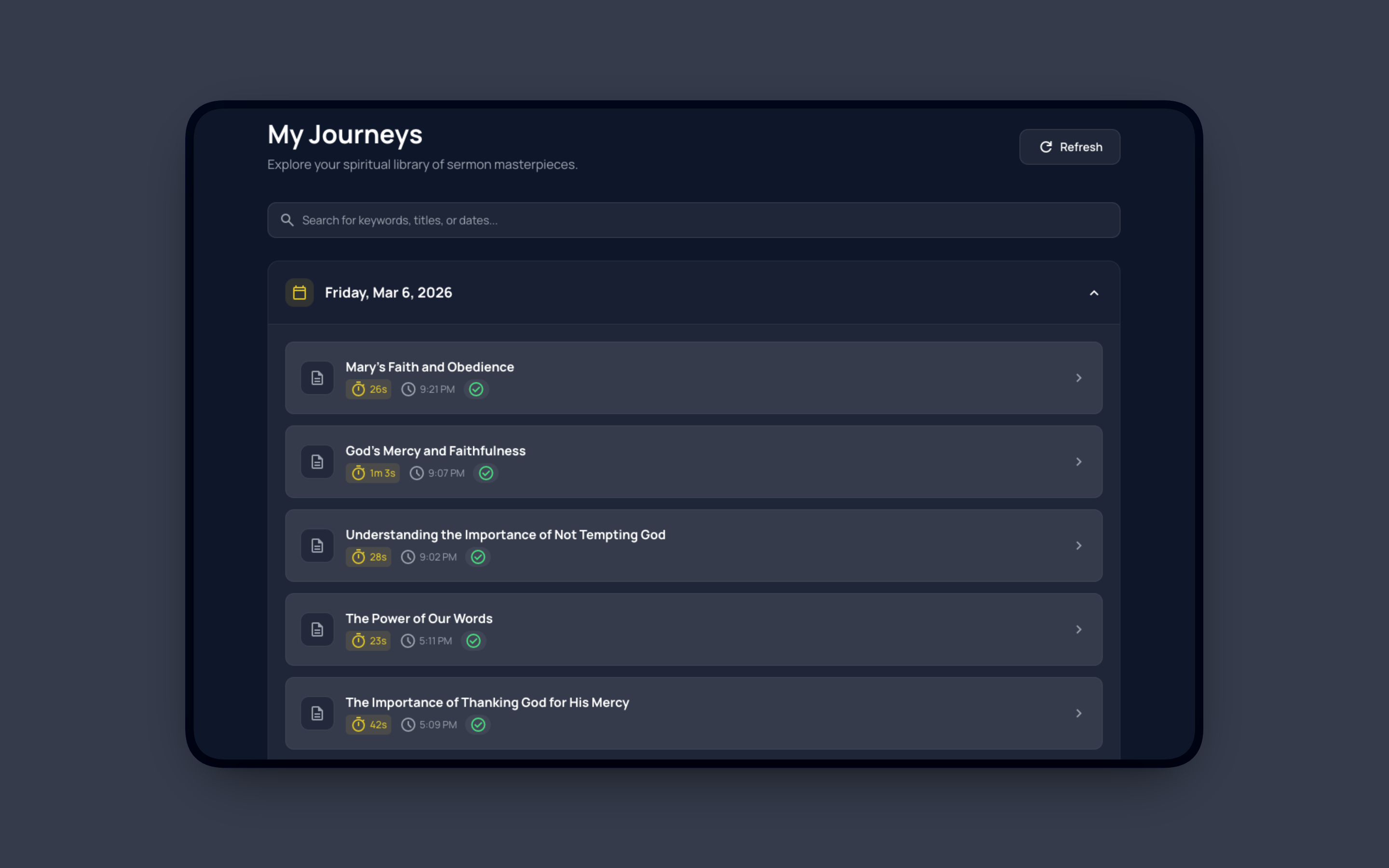Click document icon for The Power of Our Words
The image size is (1389, 868).
317,629
